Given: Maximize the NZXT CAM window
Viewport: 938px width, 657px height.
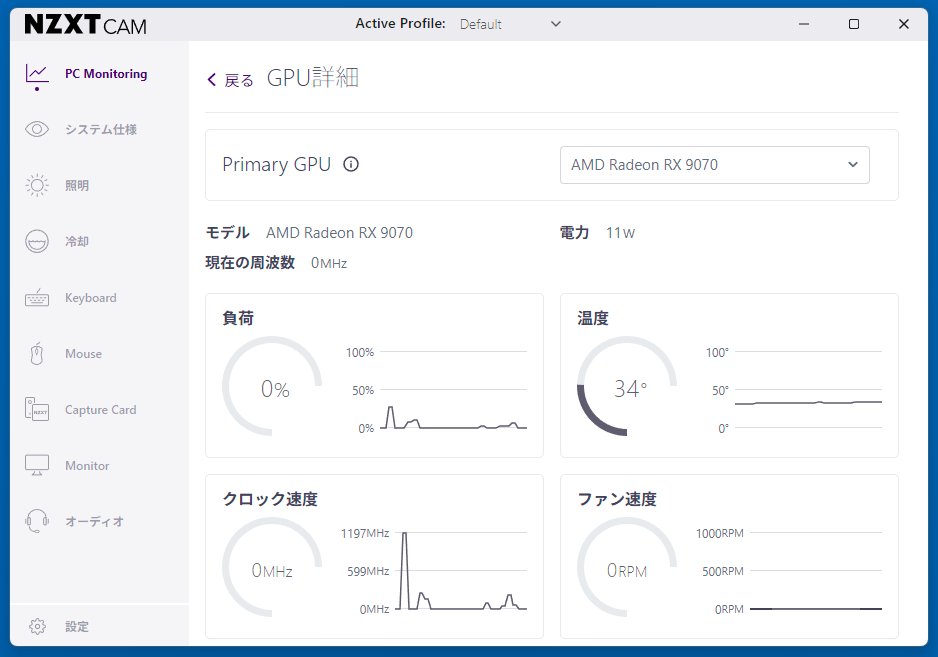Looking at the screenshot, I should coord(854,24).
